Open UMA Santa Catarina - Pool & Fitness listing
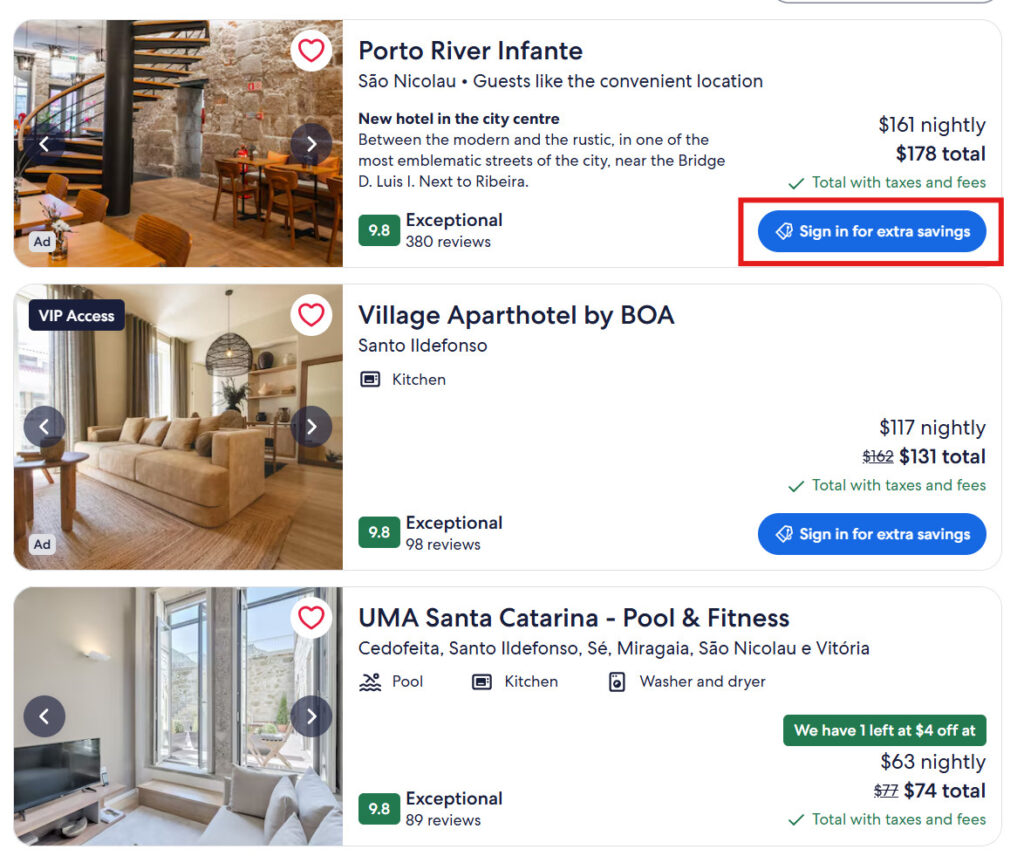The width and height of the screenshot is (1024, 856). [572, 618]
